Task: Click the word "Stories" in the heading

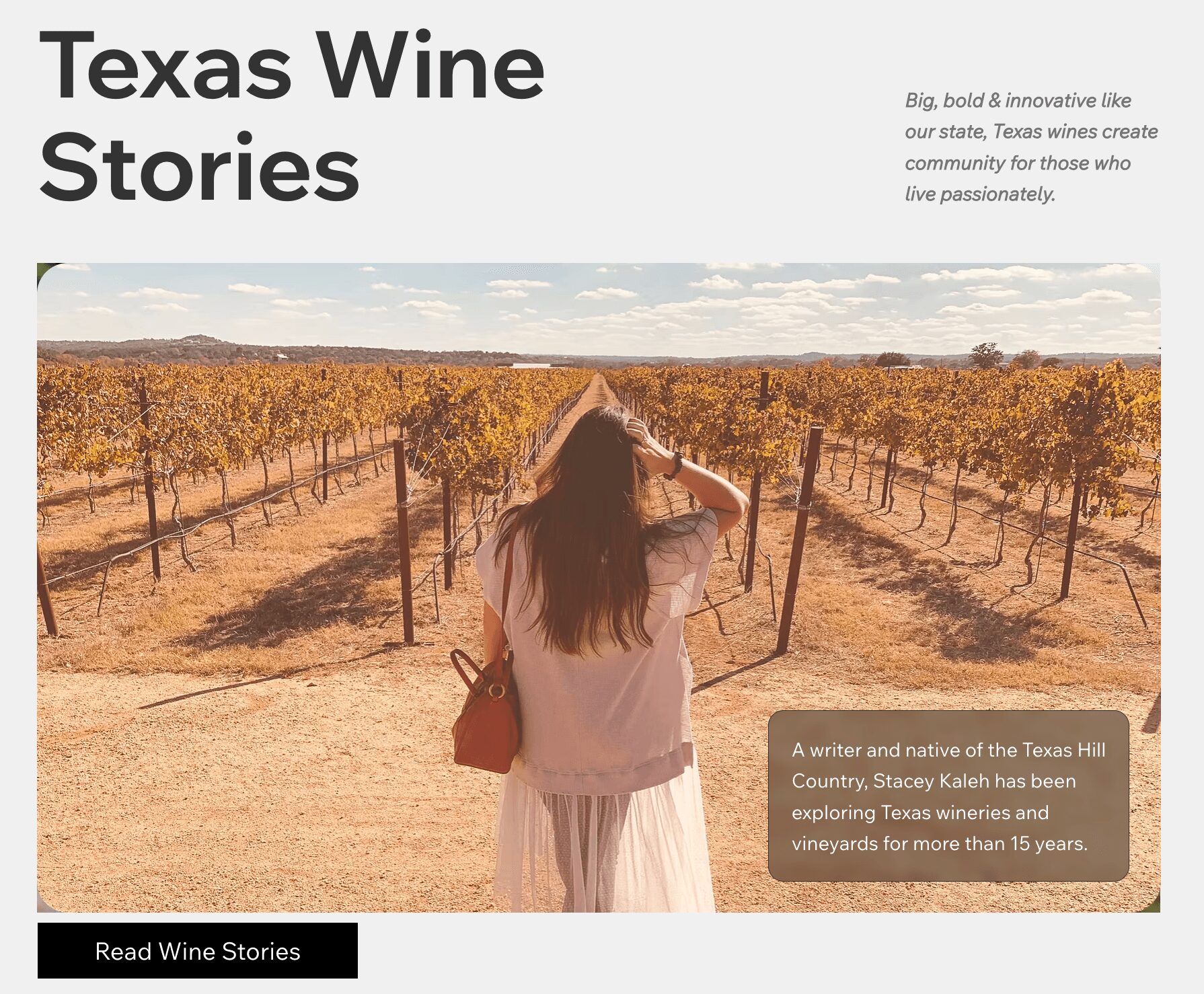Action: 200,167
